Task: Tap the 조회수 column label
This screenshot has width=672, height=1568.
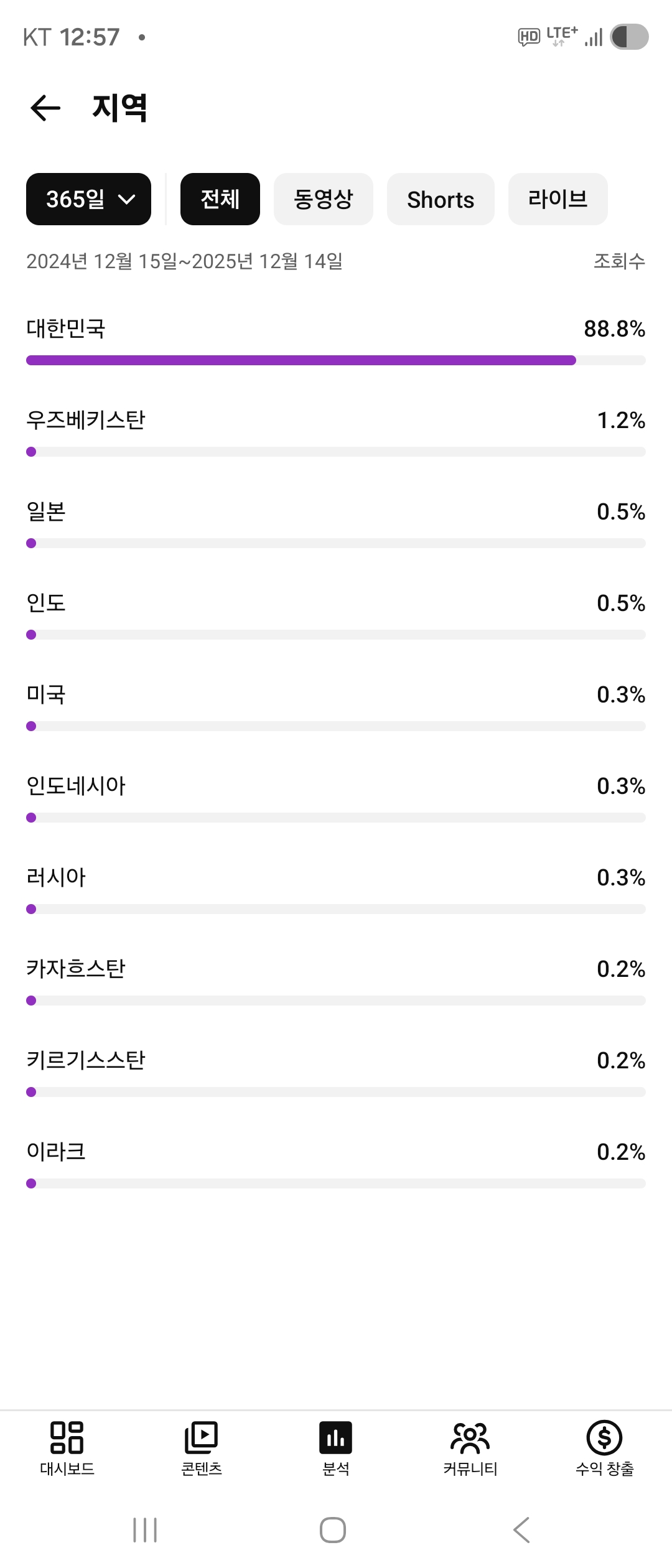Action: [619, 261]
